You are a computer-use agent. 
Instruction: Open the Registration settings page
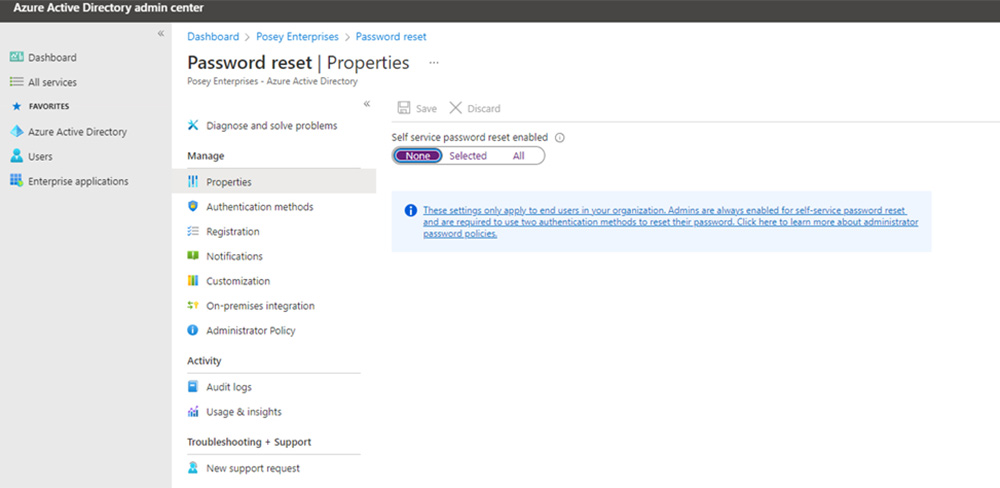[x=233, y=232]
